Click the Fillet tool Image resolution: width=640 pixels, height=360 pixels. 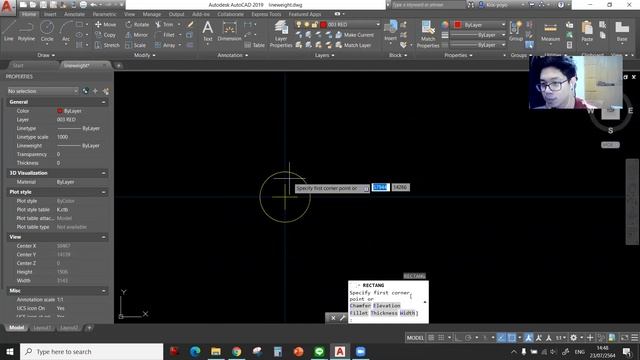tap(165, 35)
